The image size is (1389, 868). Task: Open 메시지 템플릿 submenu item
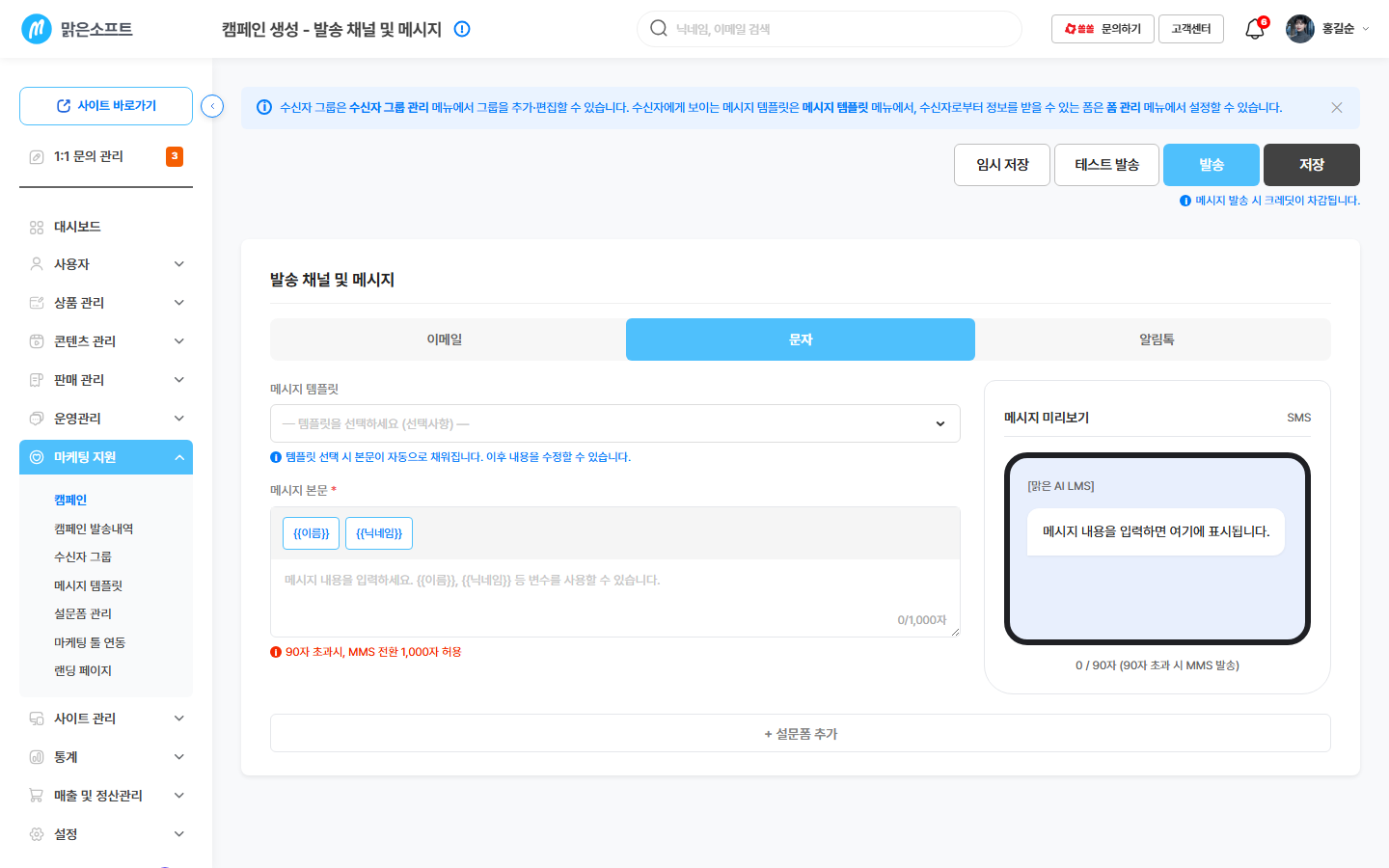tap(88, 585)
